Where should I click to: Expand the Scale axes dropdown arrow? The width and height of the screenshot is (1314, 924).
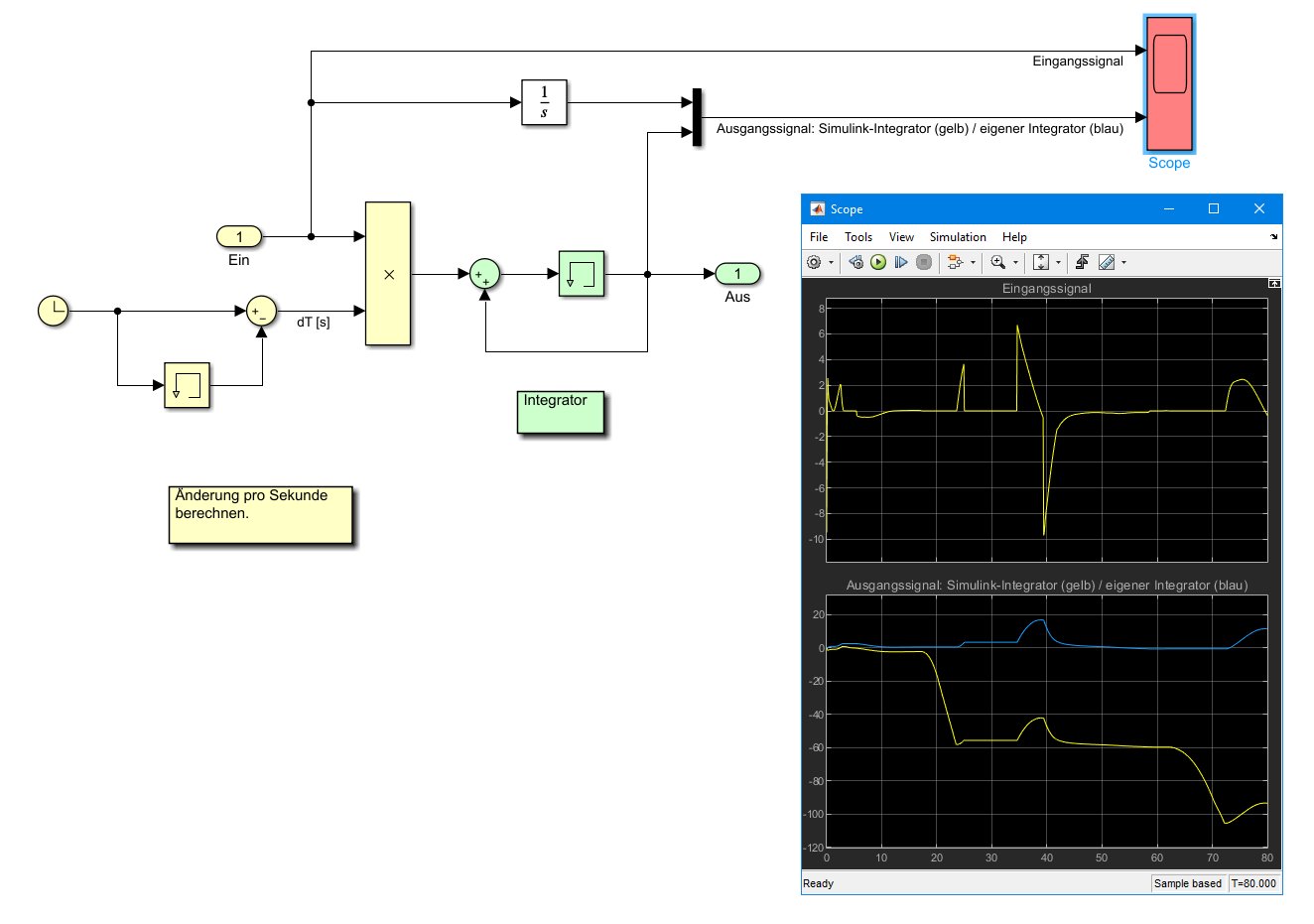point(1058,263)
